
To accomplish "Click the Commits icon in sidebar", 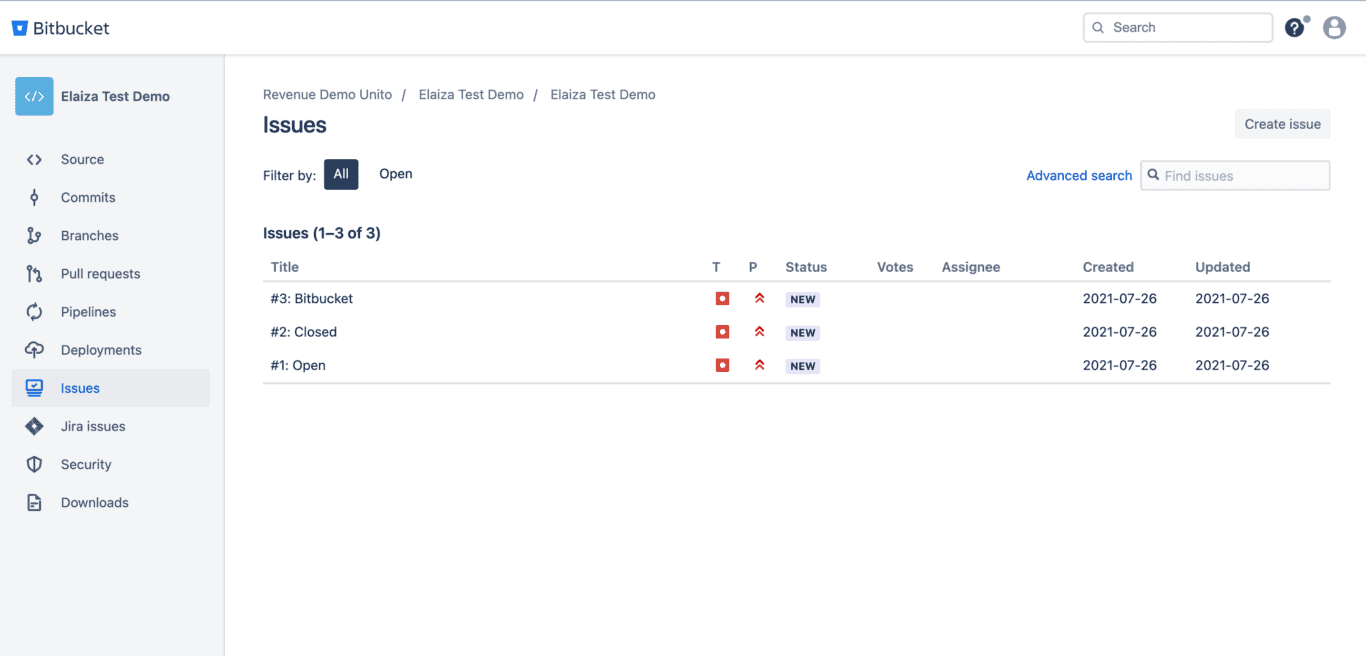I will [x=34, y=198].
